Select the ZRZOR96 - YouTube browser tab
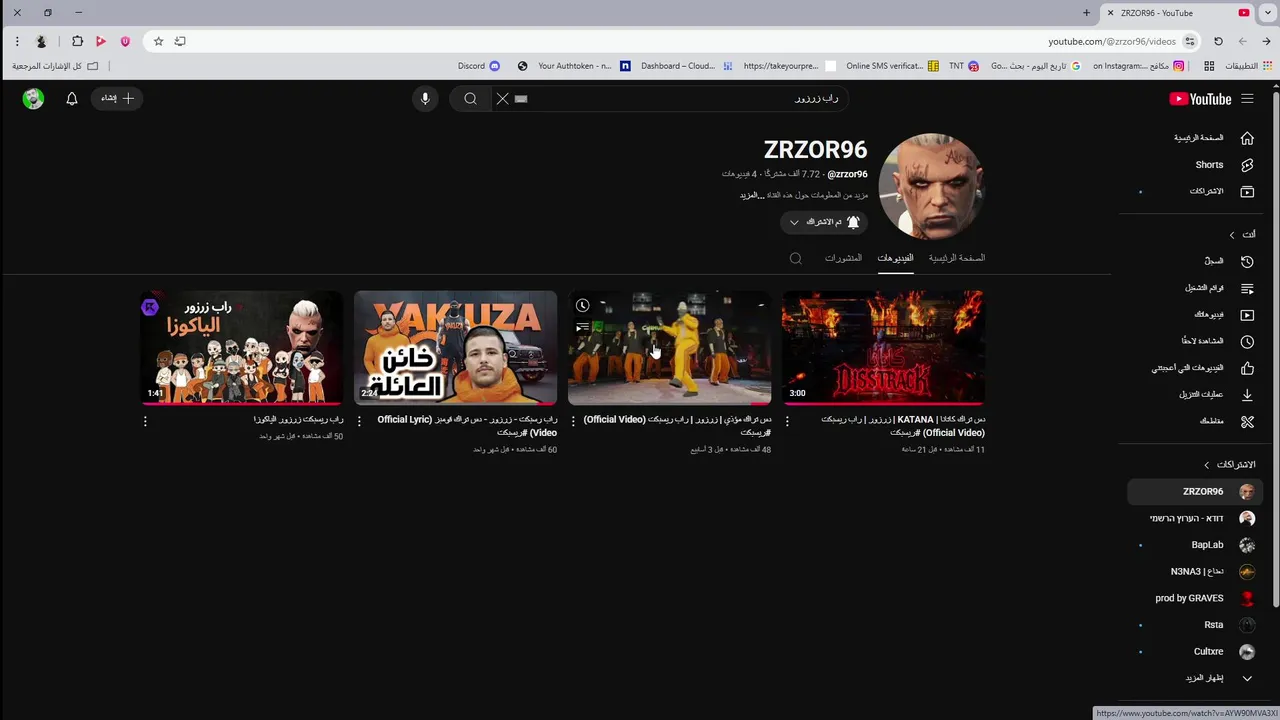The image size is (1280, 720). tap(1177, 13)
